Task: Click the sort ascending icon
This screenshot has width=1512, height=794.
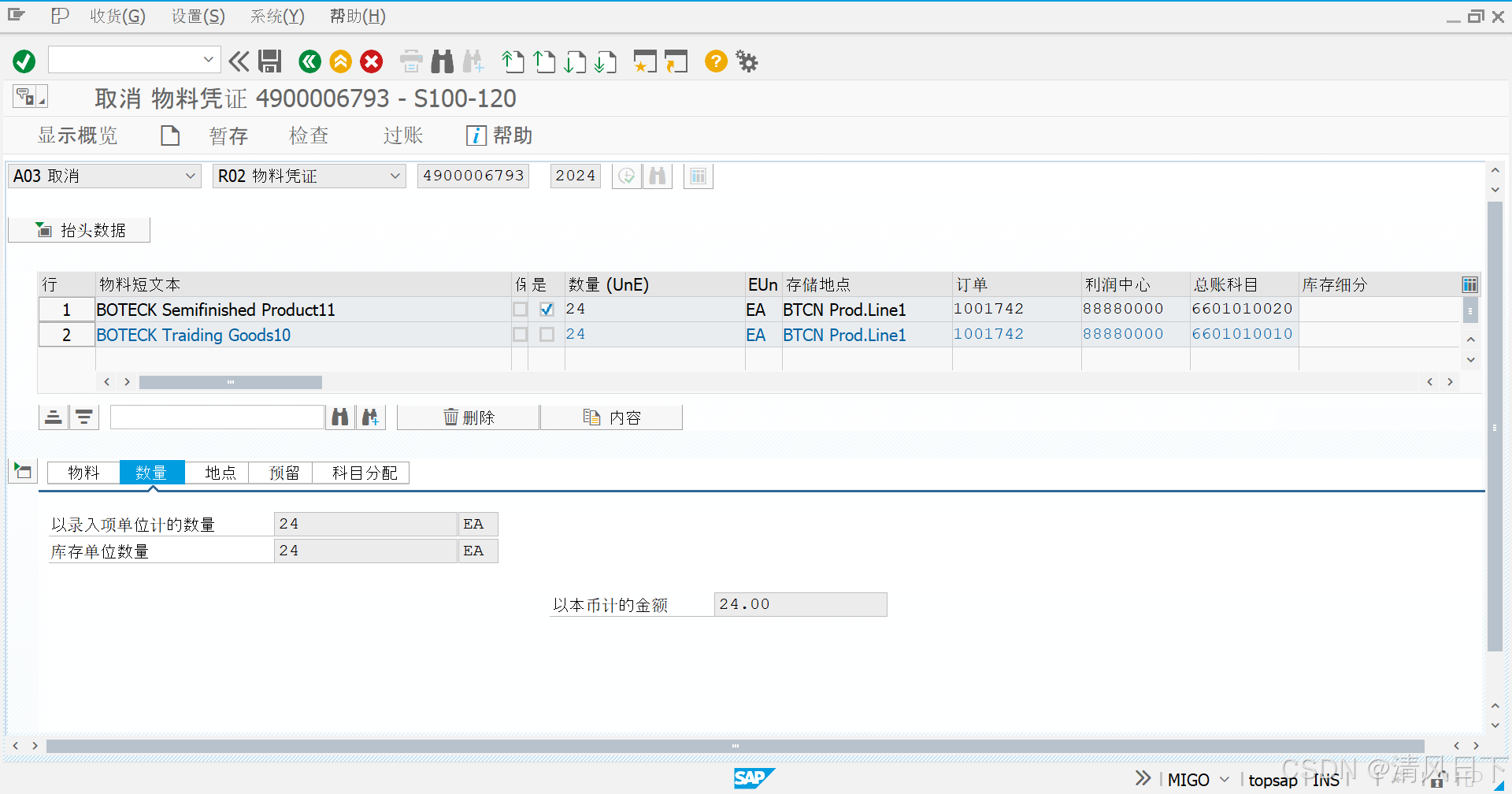Action: (x=54, y=417)
